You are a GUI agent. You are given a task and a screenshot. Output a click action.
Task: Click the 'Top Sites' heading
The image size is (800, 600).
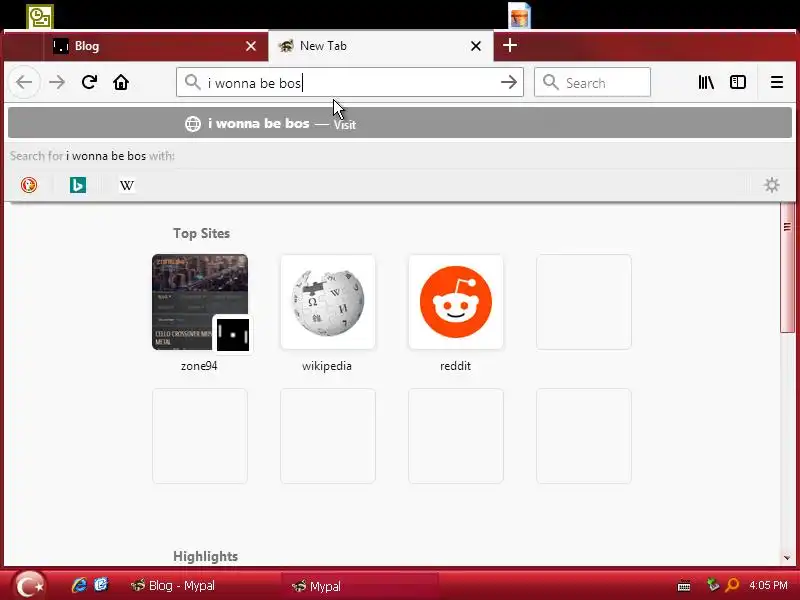tap(201, 233)
